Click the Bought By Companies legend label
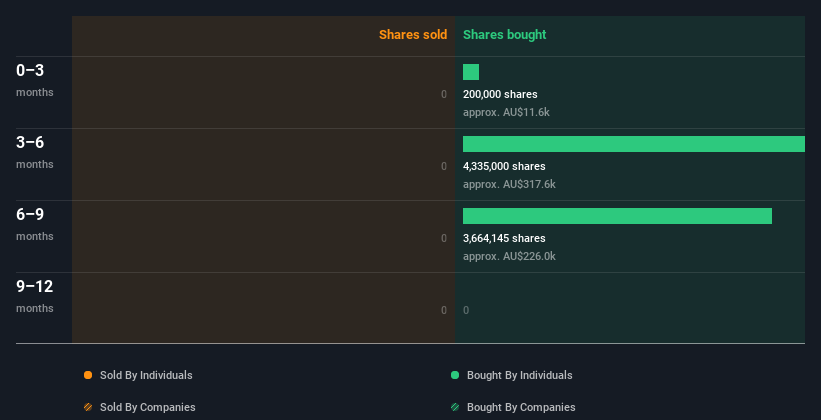Image resolution: width=821 pixels, height=420 pixels. click(x=521, y=407)
